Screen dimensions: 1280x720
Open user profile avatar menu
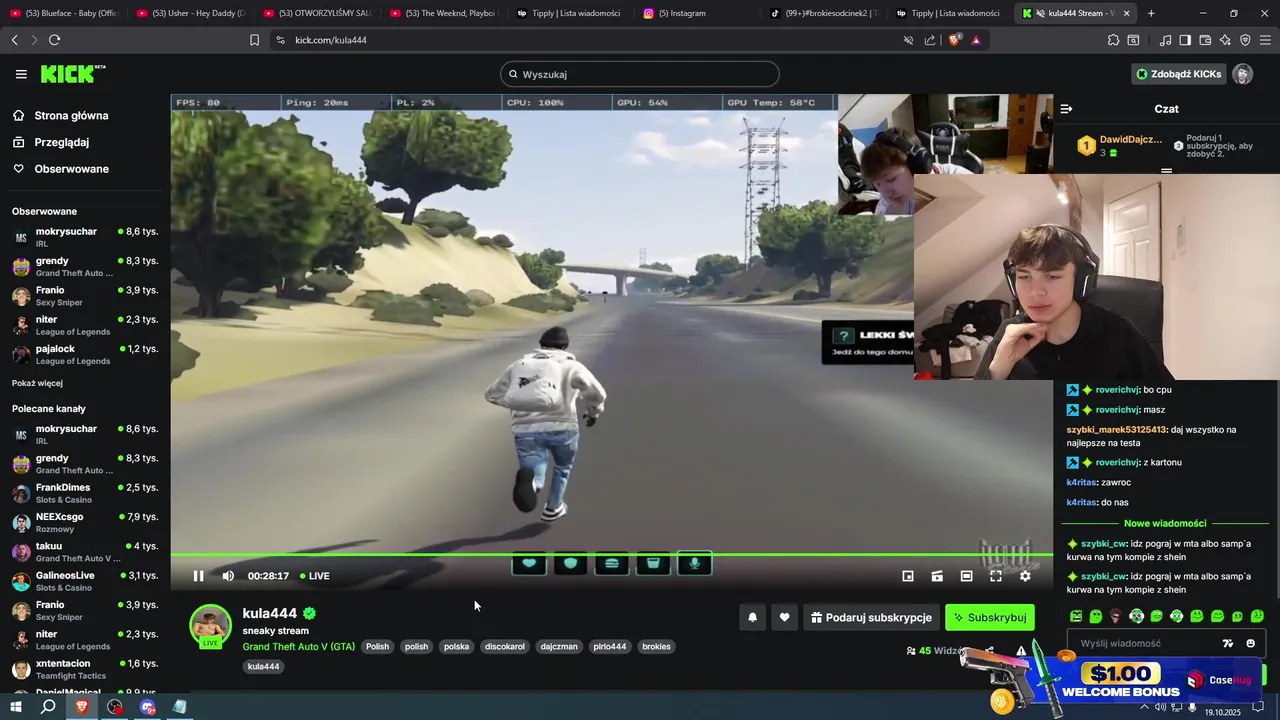pyautogui.click(x=1243, y=74)
